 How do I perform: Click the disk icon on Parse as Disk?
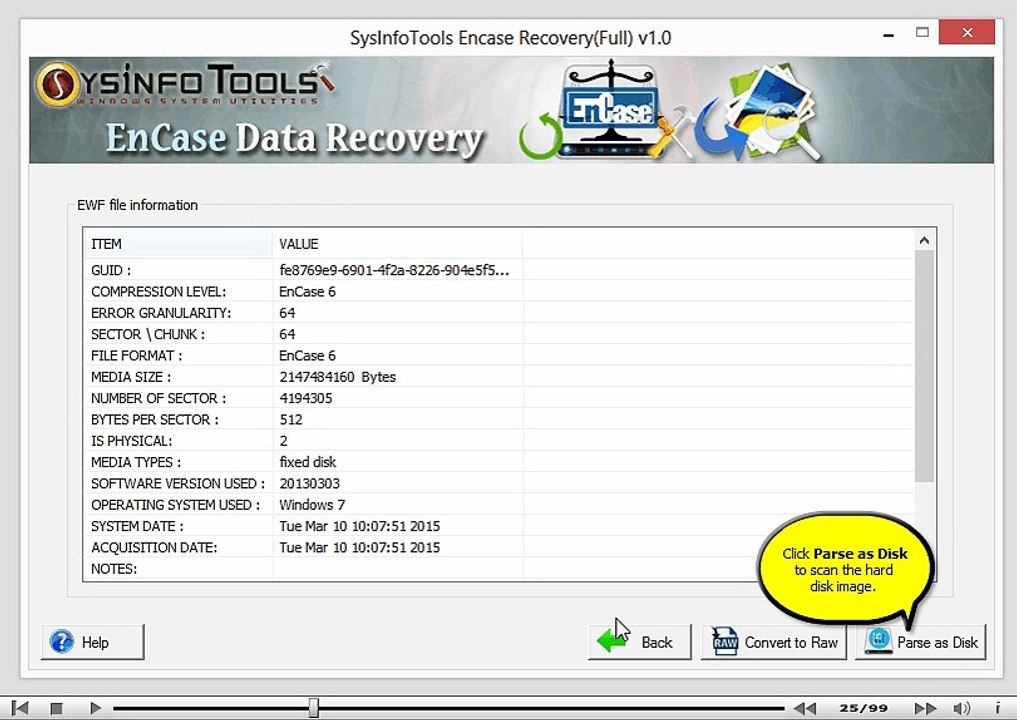pos(879,641)
